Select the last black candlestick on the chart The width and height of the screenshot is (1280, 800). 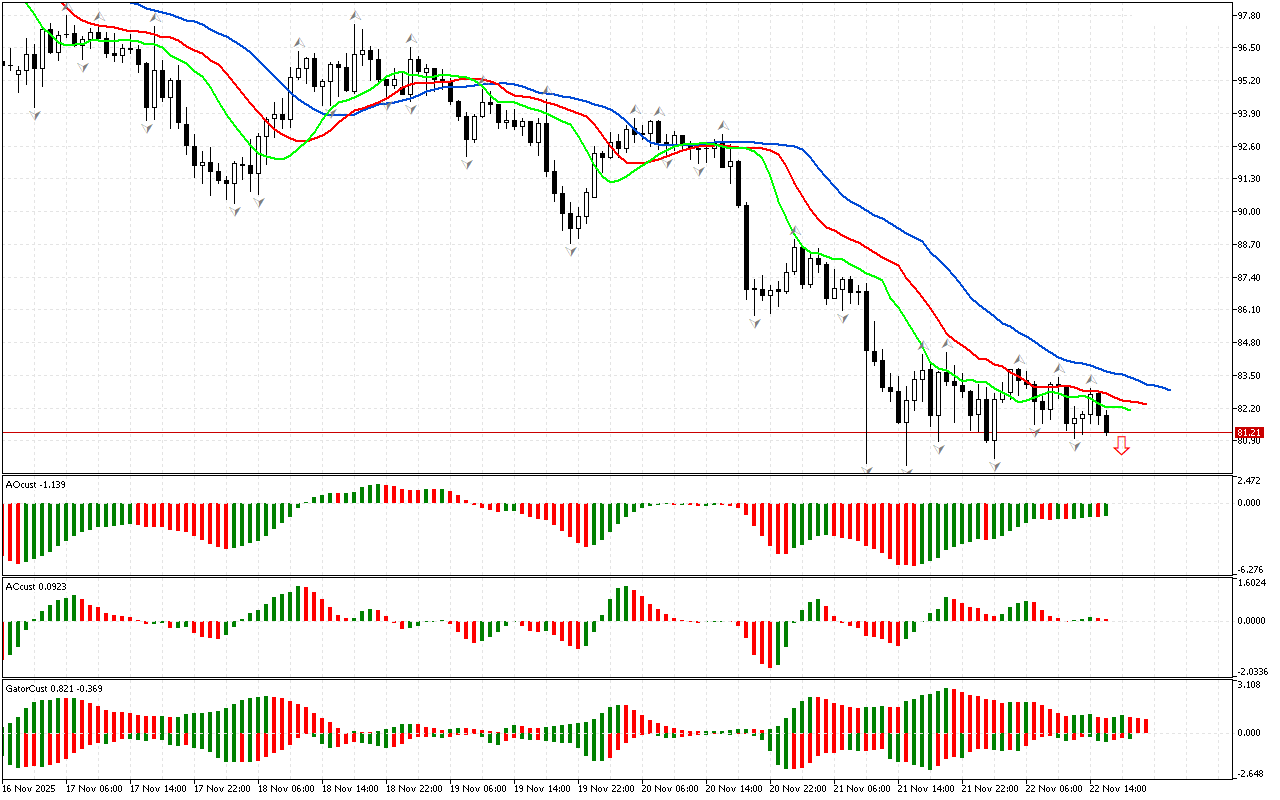click(1106, 424)
